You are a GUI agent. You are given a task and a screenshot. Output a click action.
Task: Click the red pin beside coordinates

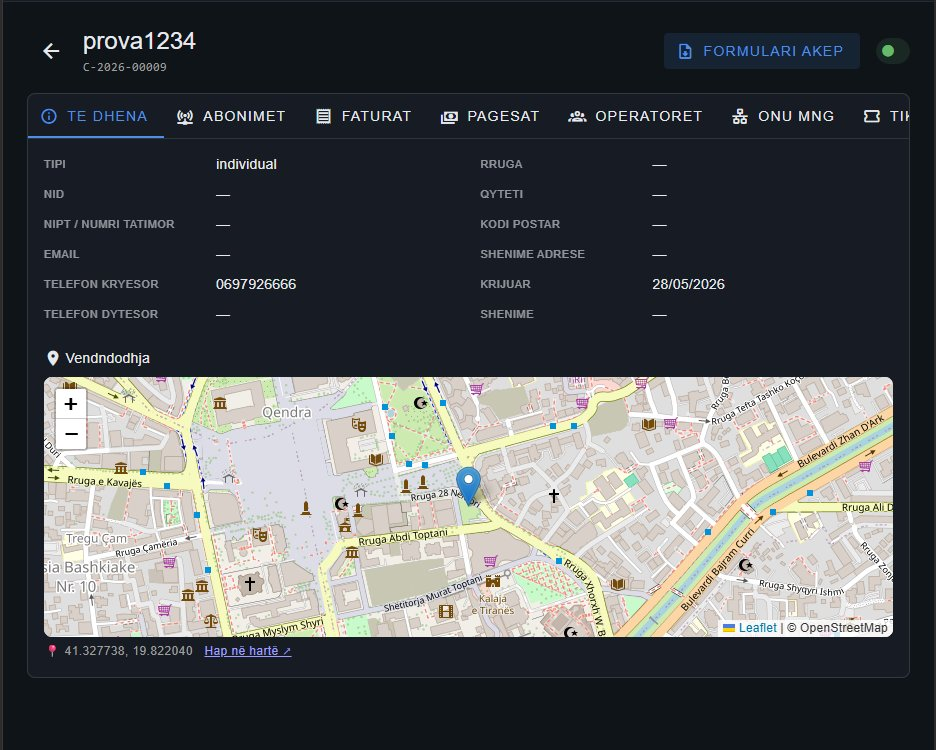pyautogui.click(x=52, y=651)
